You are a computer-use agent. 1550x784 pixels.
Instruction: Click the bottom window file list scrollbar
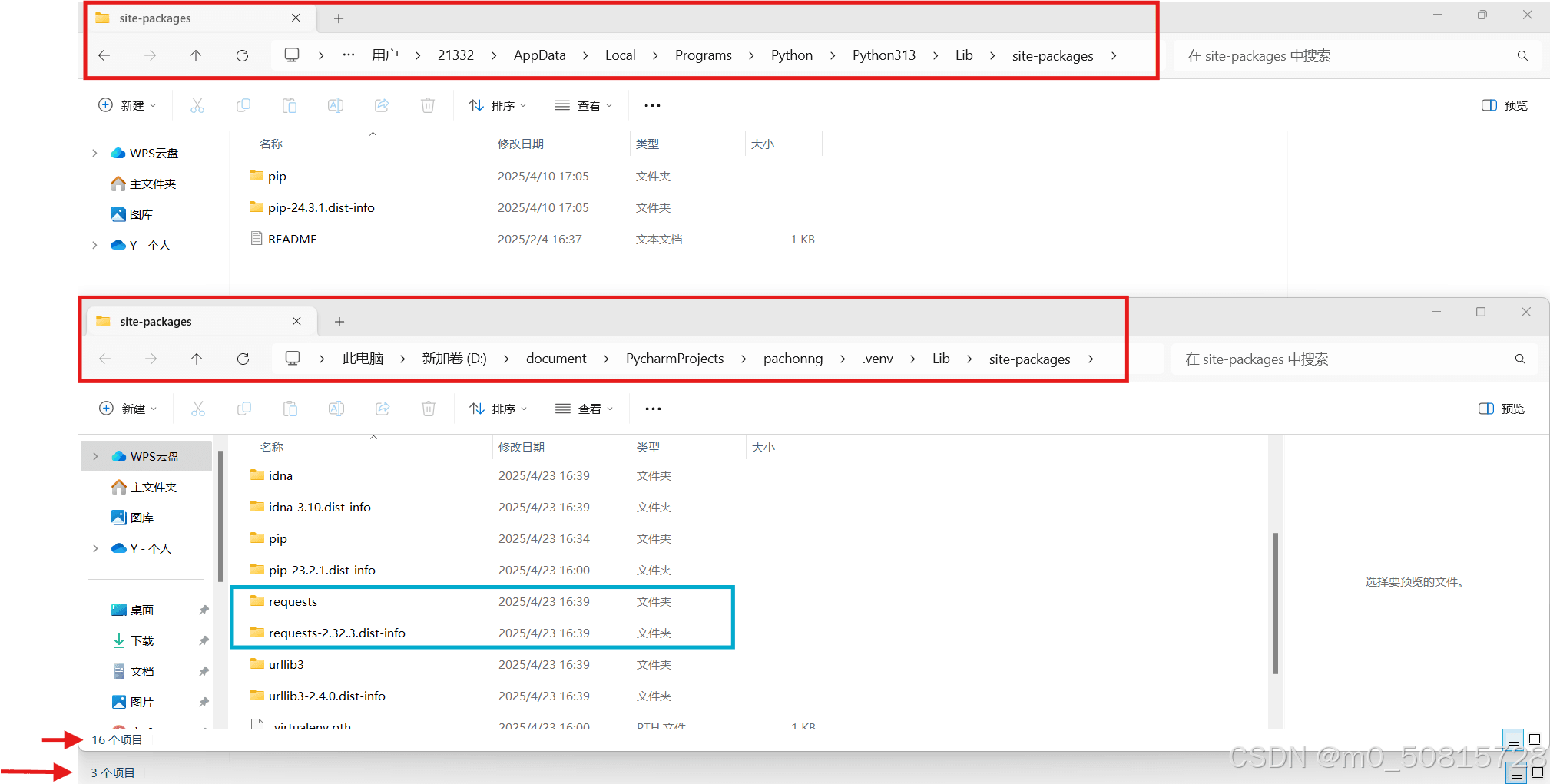(x=1275, y=603)
